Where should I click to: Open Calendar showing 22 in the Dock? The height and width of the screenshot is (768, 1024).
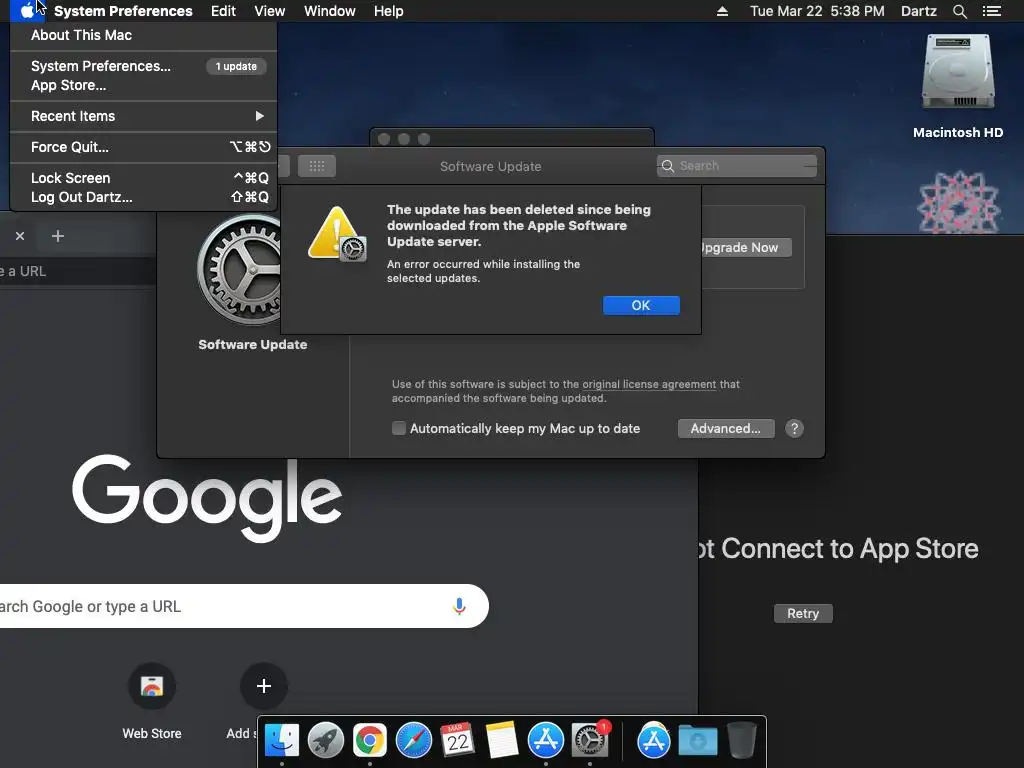[457, 741]
